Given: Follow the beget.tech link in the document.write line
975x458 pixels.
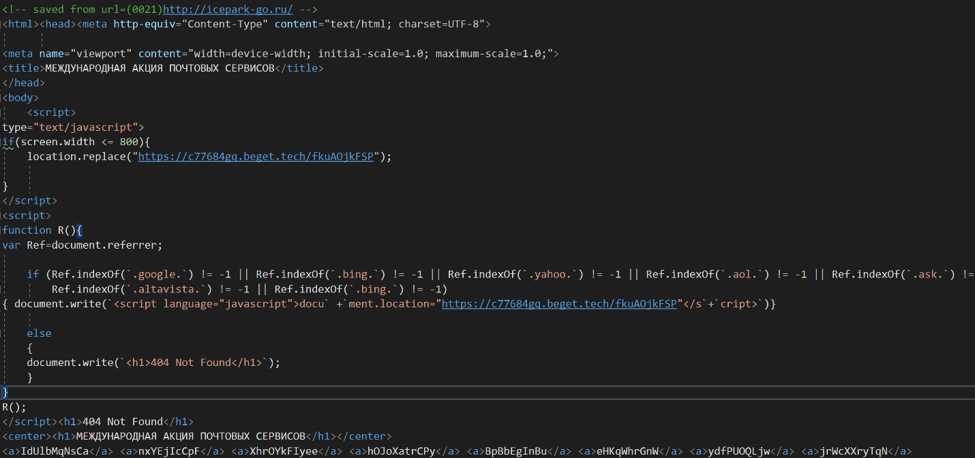Looking at the screenshot, I should [x=559, y=304].
